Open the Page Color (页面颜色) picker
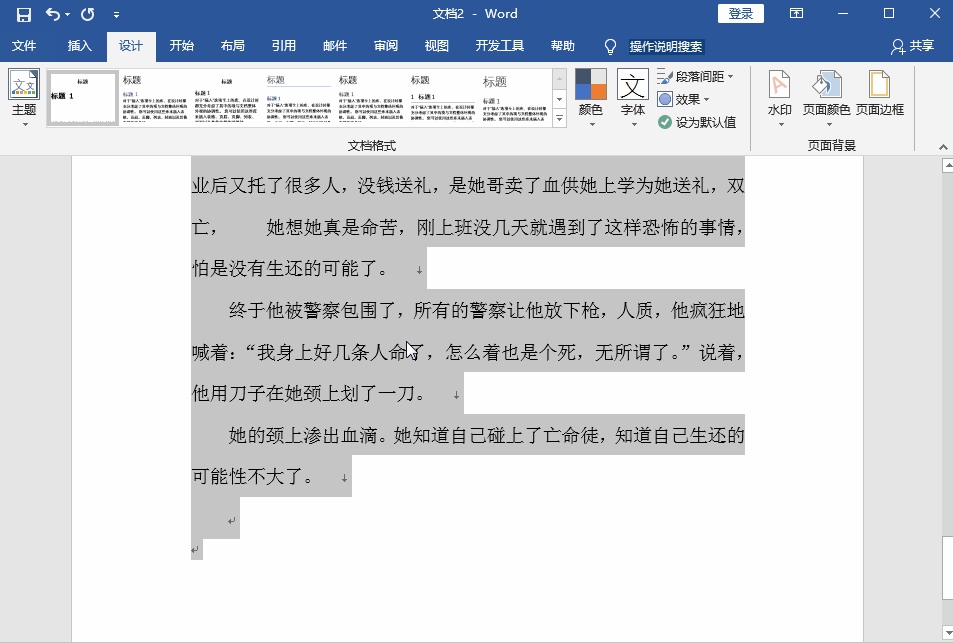953x643 pixels. [x=826, y=95]
